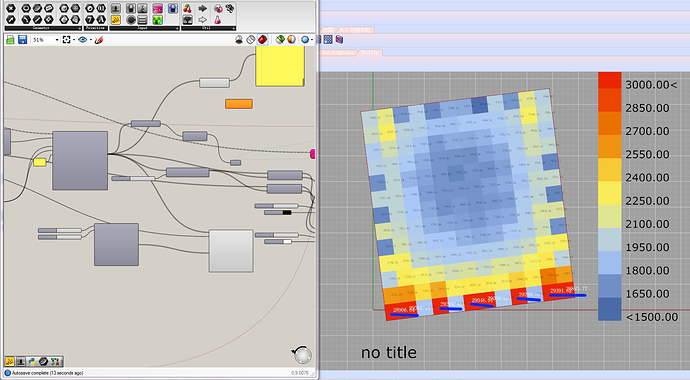Image resolution: width=690 pixels, height=380 pixels.
Task: Expand the zoom extents dropdown arrow
Action: coord(73,40)
